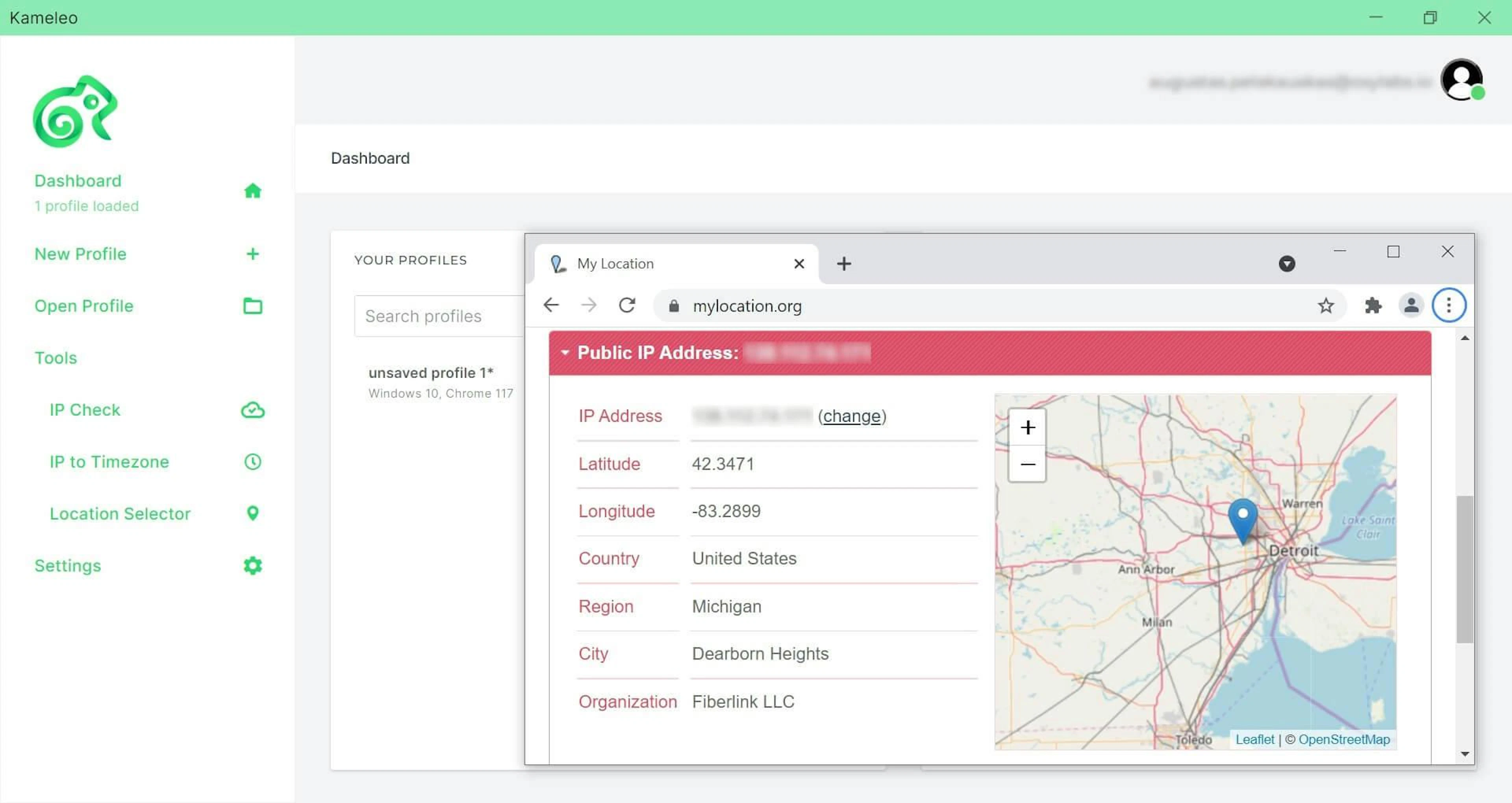Image resolution: width=1512 pixels, height=803 pixels.
Task: Zoom in on the map
Action: coord(1027,427)
